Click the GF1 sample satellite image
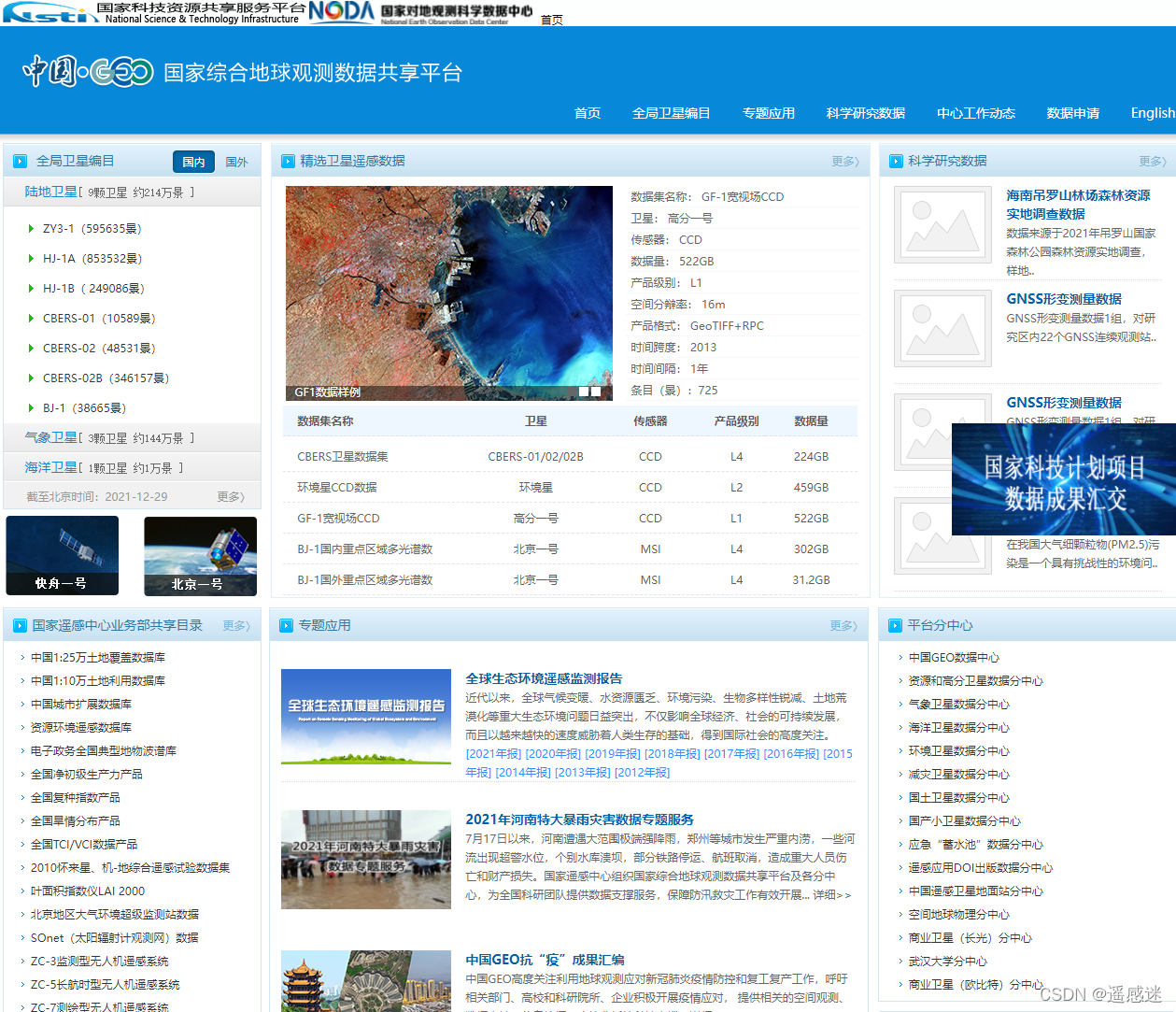The image size is (1176, 1012). [x=449, y=293]
